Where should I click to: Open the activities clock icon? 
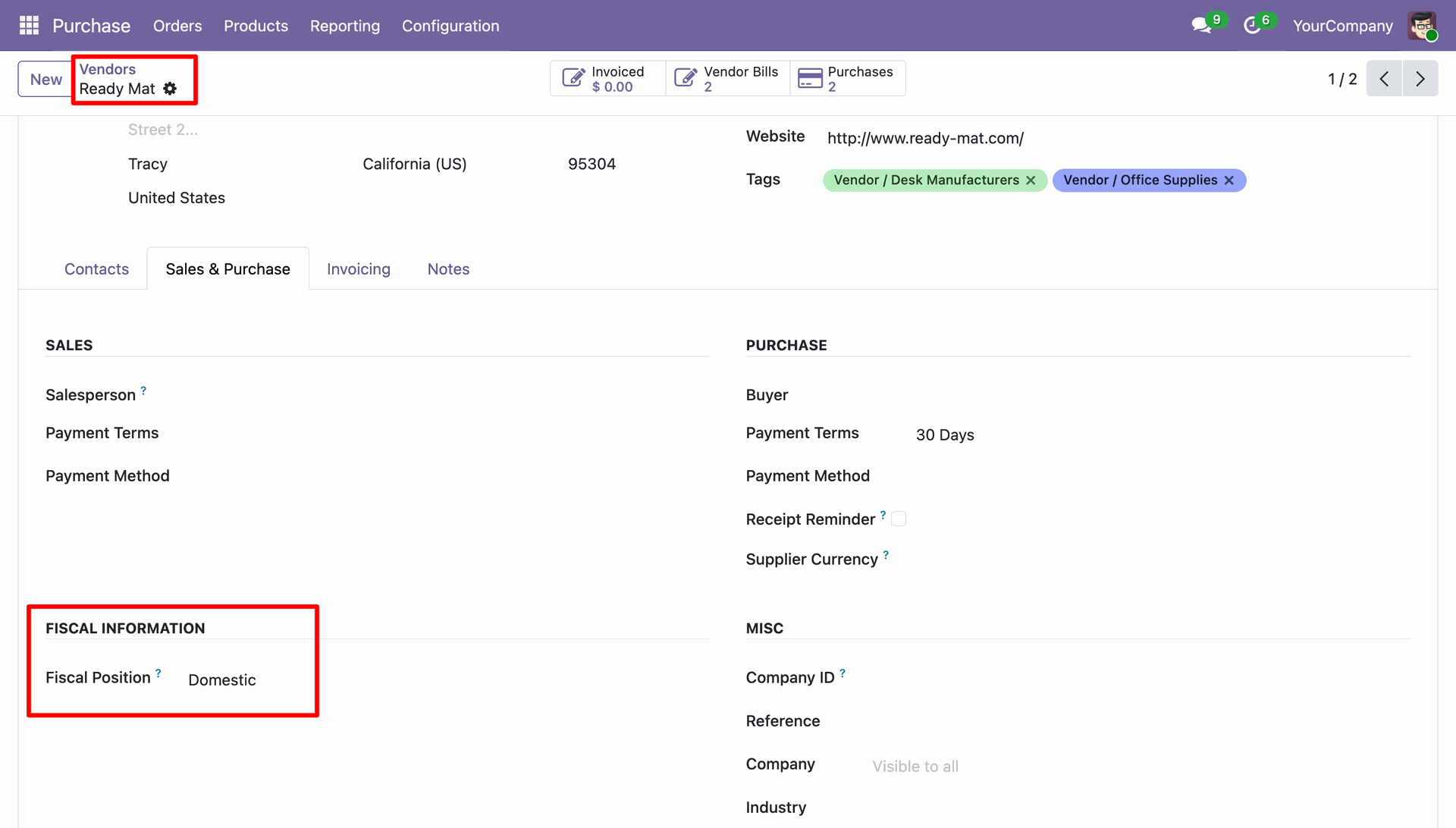pyautogui.click(x=1252, y=26)
